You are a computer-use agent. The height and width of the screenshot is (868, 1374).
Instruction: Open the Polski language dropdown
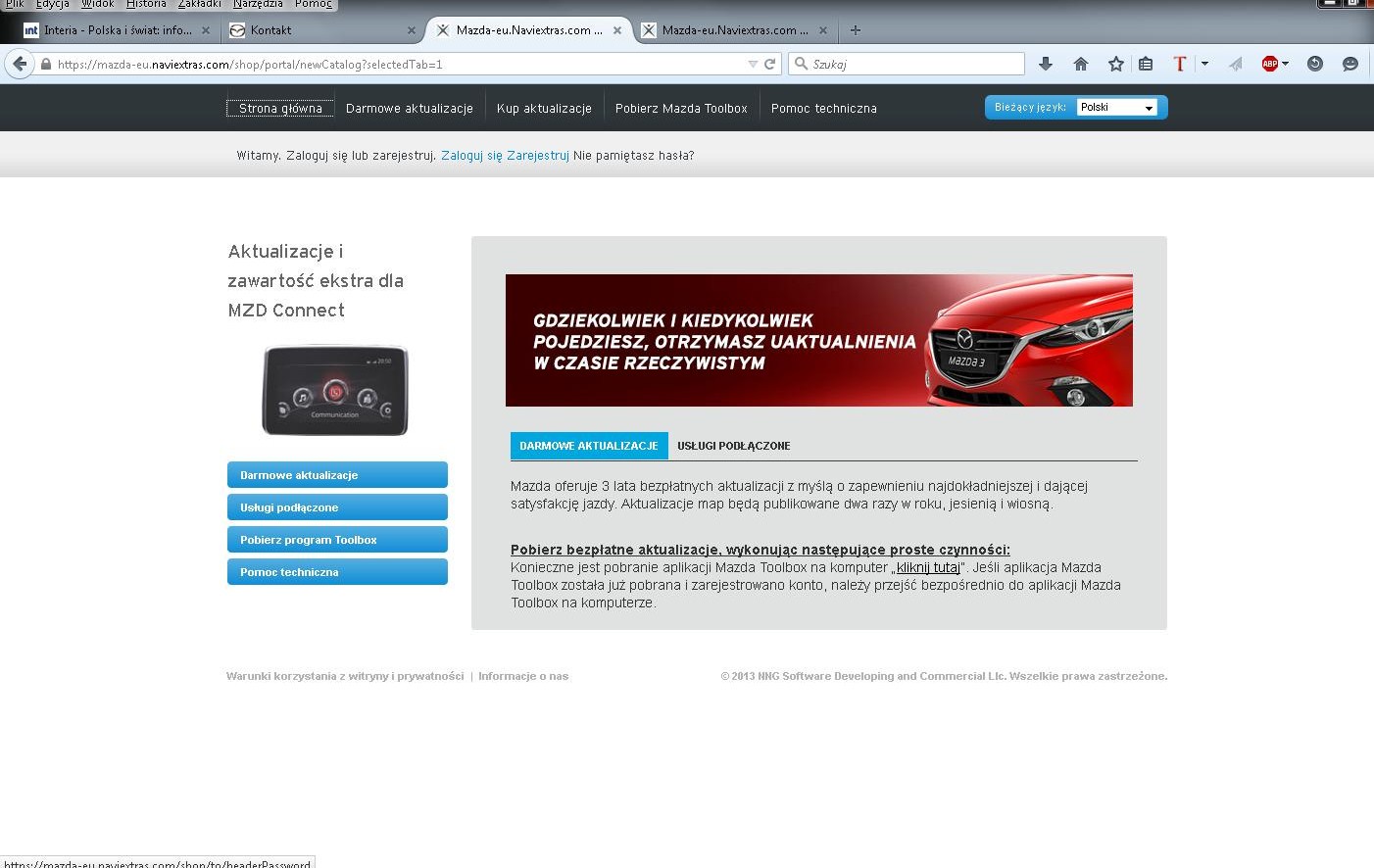pyautogui.click(x=1116, y=108)
